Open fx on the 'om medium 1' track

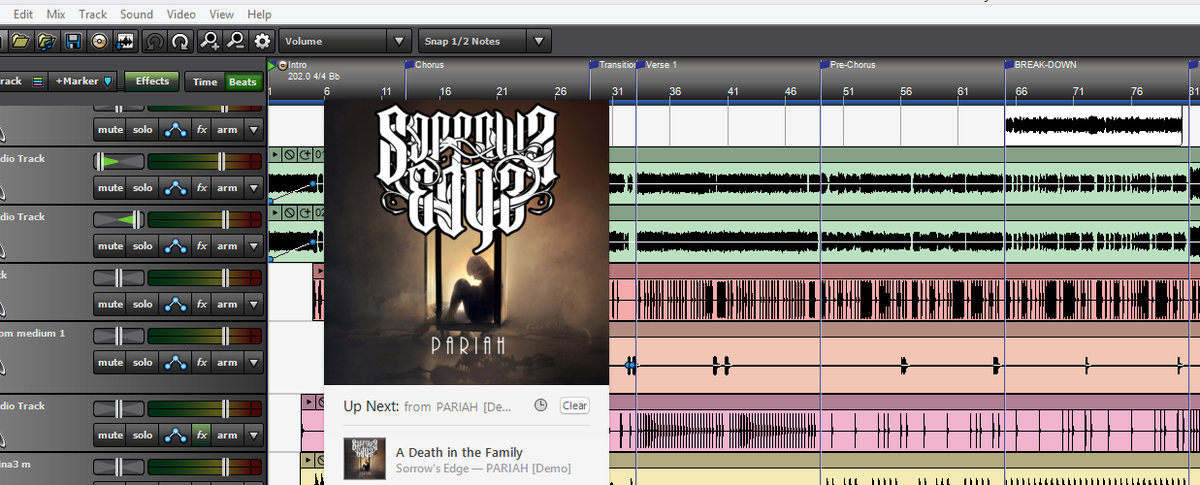click(201, 362)
